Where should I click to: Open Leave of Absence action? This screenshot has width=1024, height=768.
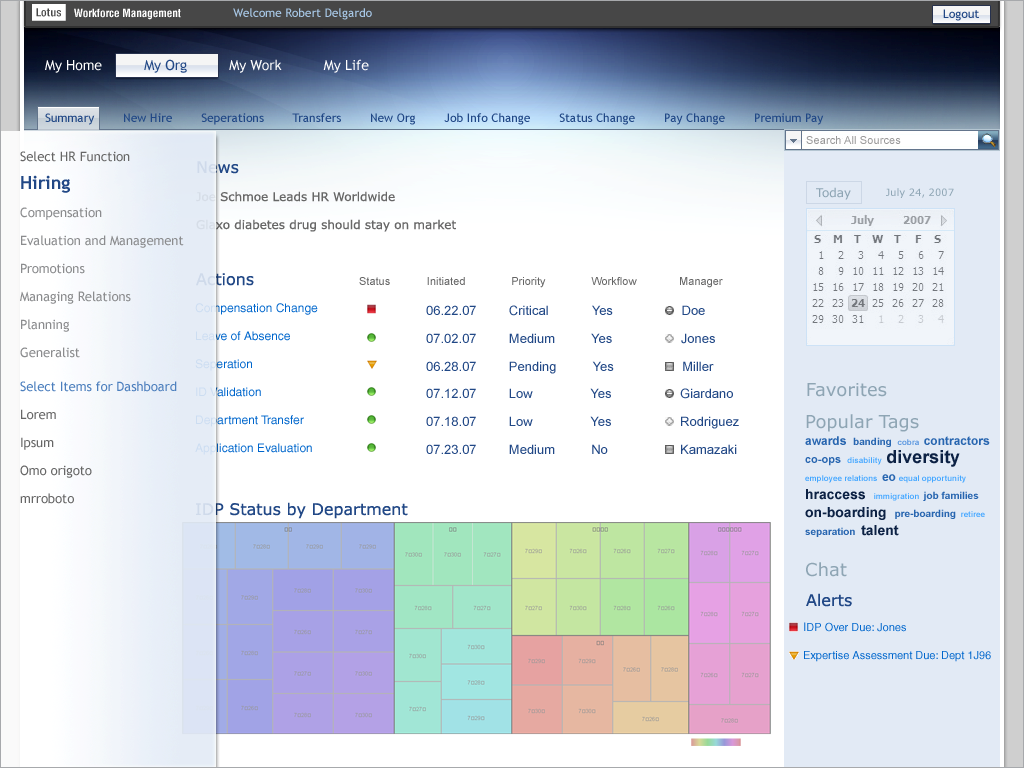[x=242, y=336]
